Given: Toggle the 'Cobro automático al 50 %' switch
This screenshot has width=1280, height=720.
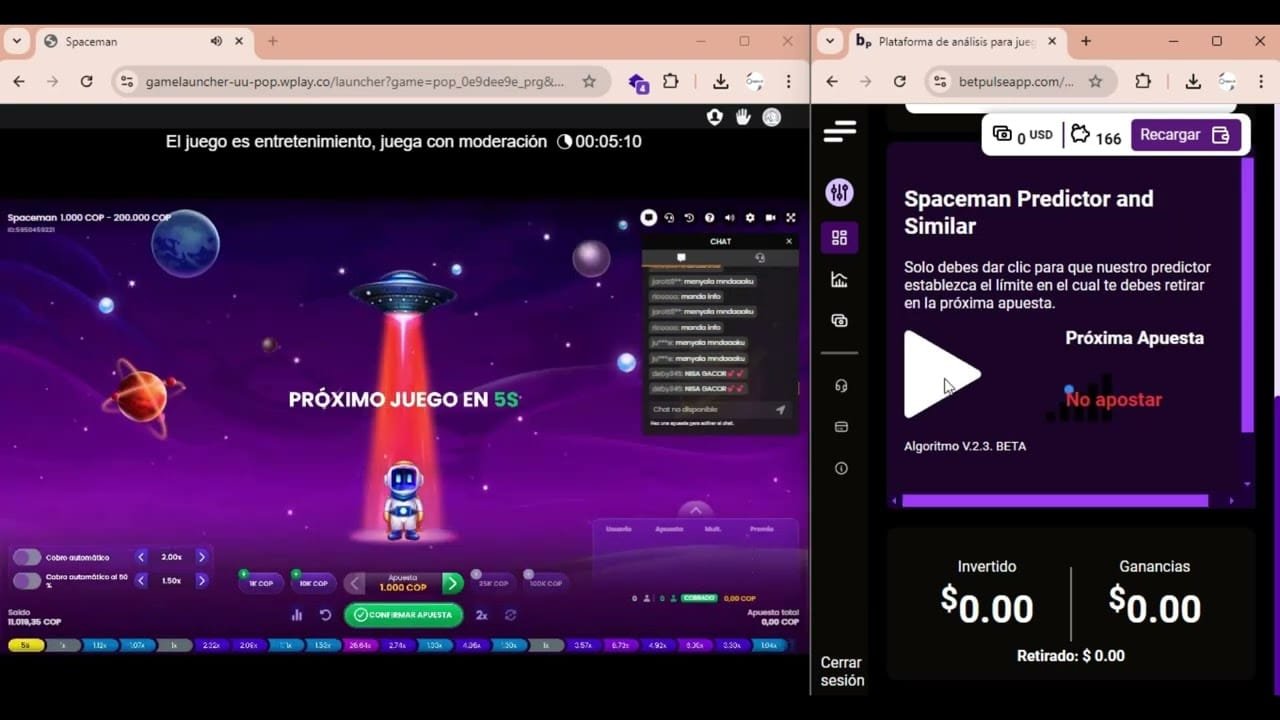Looking at the screenshot, I should point(27,580).
